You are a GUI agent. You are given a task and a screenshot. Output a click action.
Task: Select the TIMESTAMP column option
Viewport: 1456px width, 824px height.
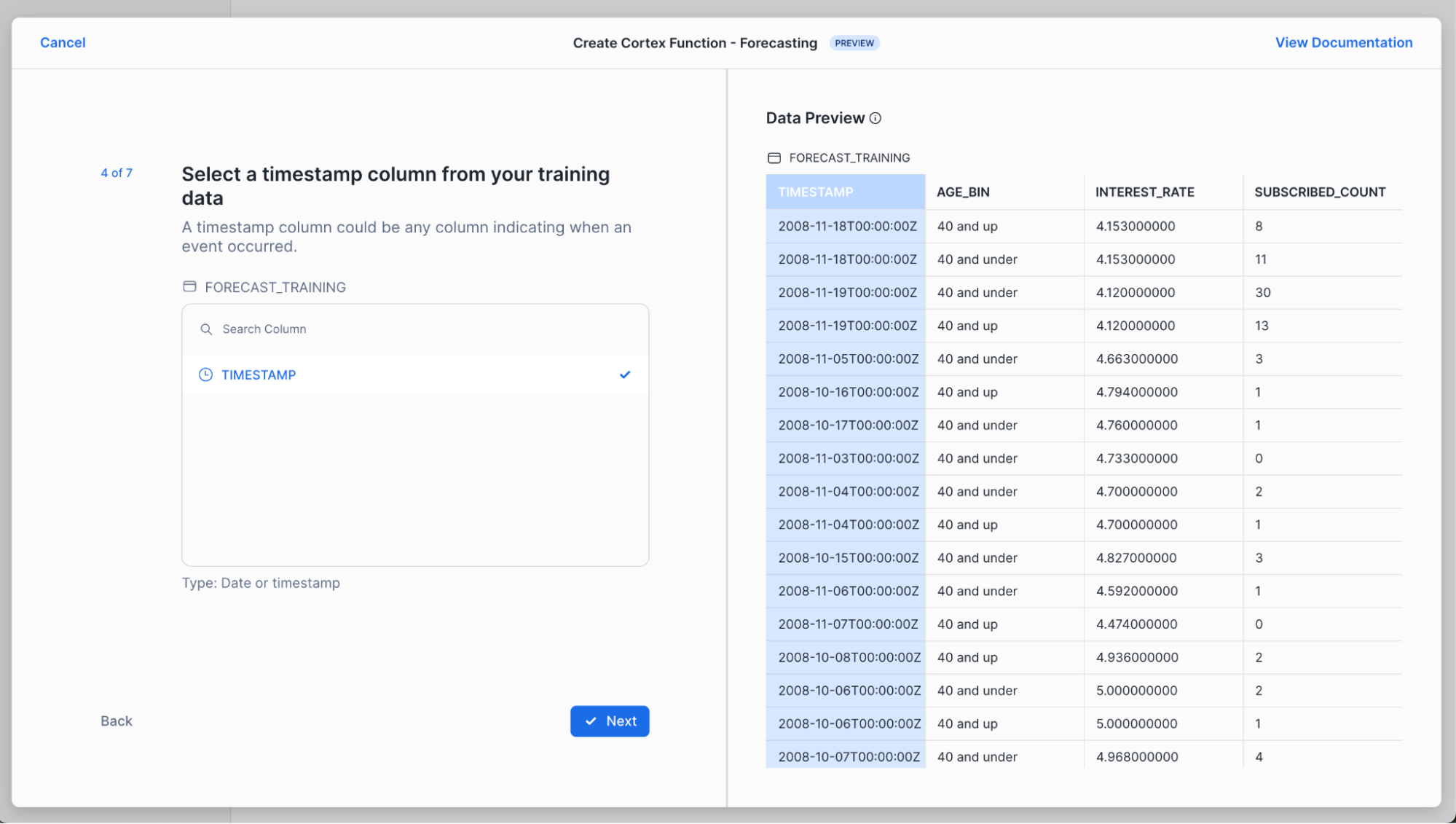click(x=259, y=374)
